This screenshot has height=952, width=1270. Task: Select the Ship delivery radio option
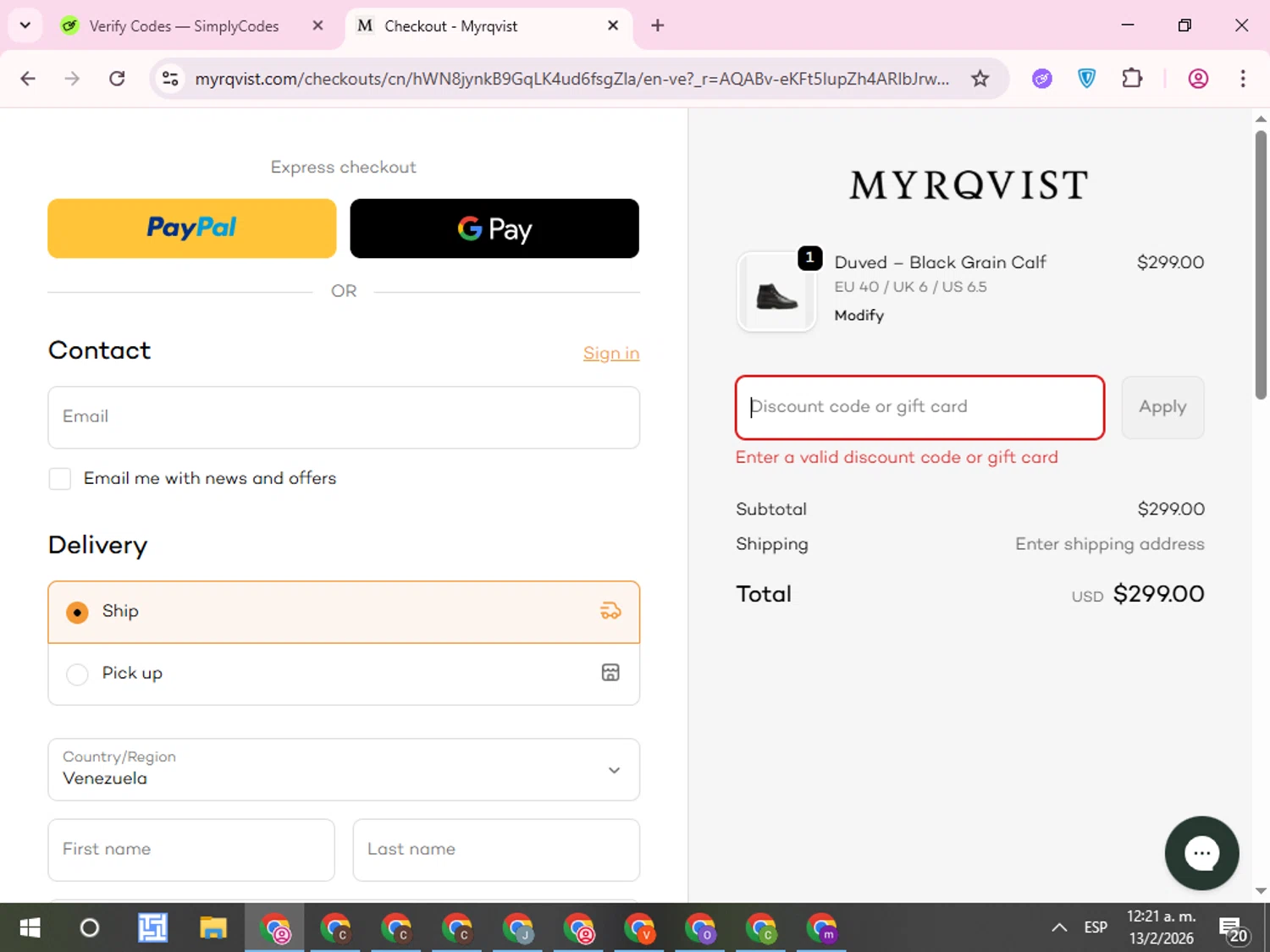click(x=77, y=612)
